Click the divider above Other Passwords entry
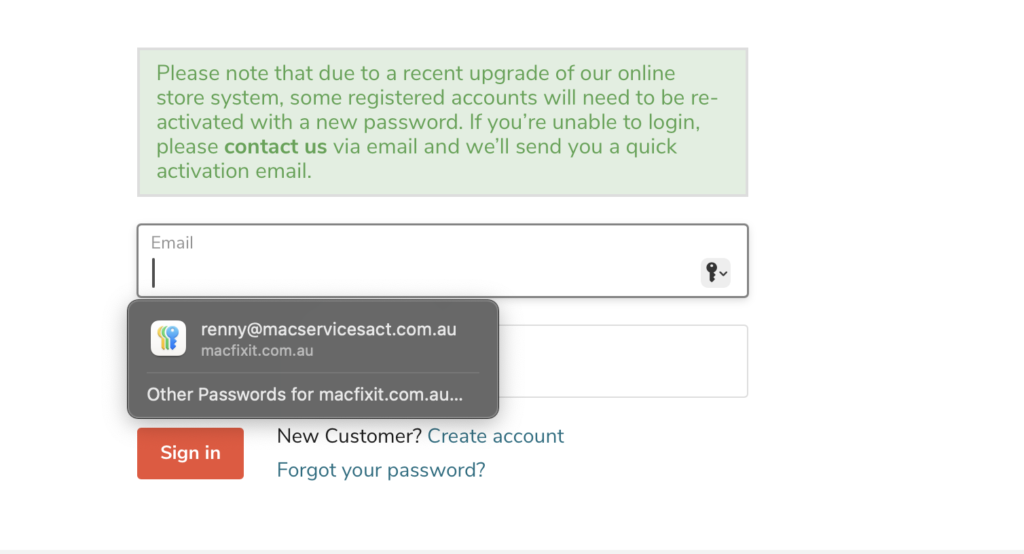Viewport: 1024px width, 554px height. (x=313, y=373)
